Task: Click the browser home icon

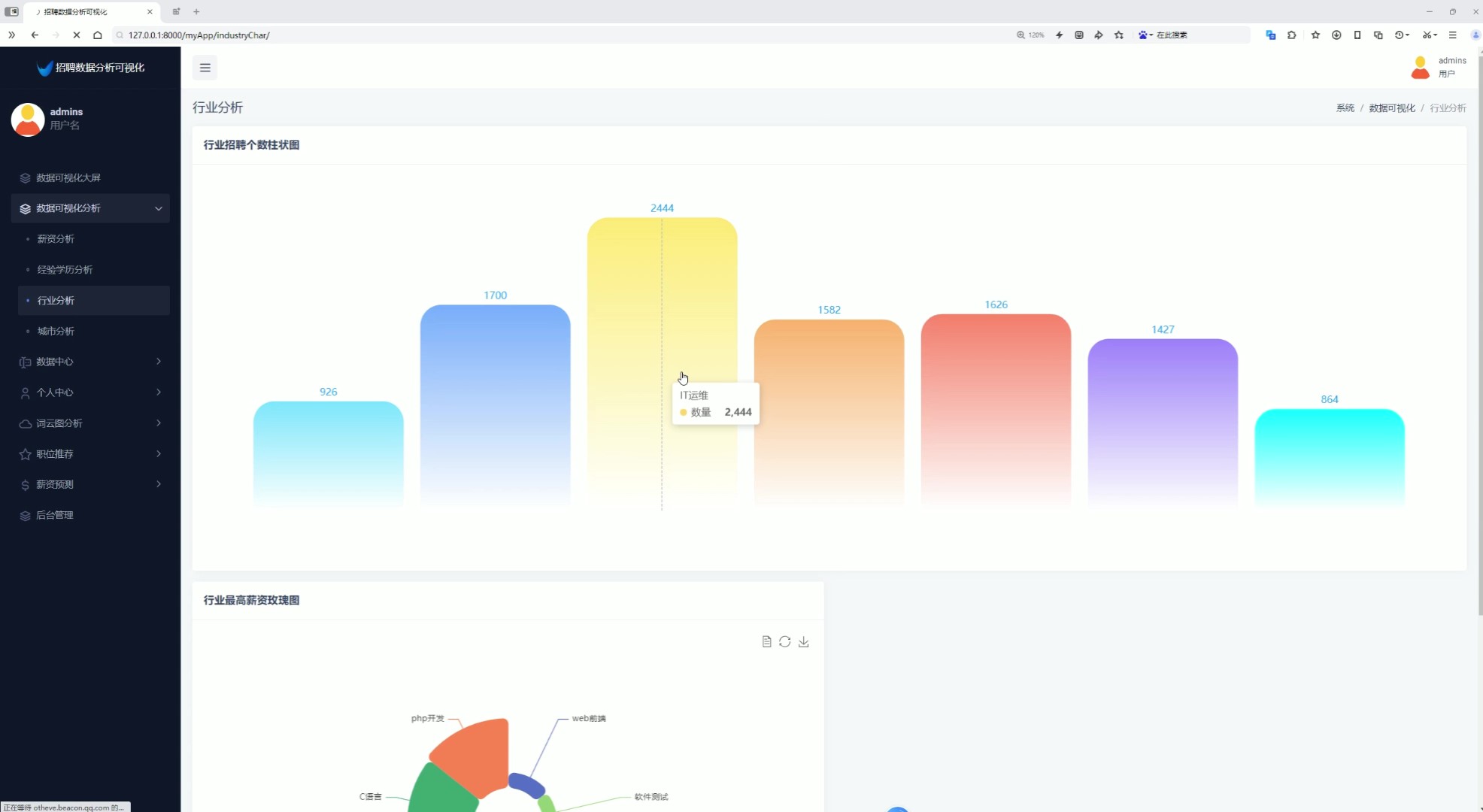Action: point(98,35)
